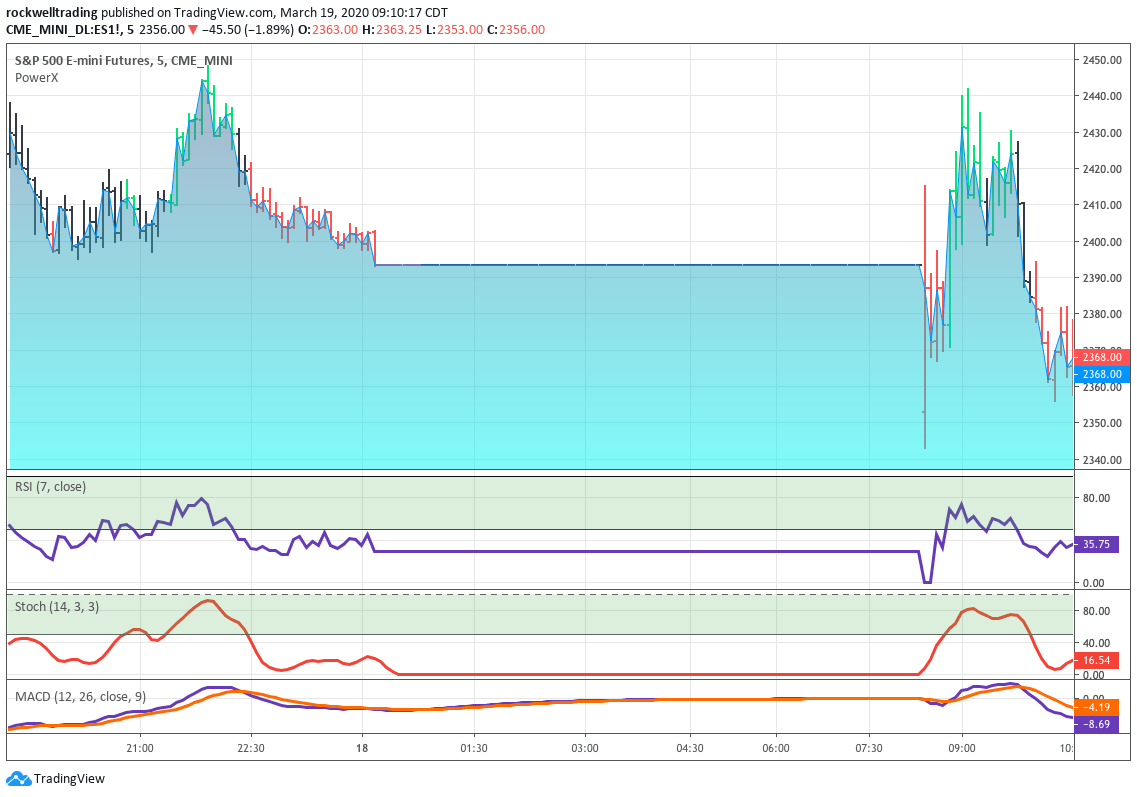The height and width of the screenshot is (797, 1137).
Task: Click the 2360.00 price axis label
Action: click(1102, 387)
